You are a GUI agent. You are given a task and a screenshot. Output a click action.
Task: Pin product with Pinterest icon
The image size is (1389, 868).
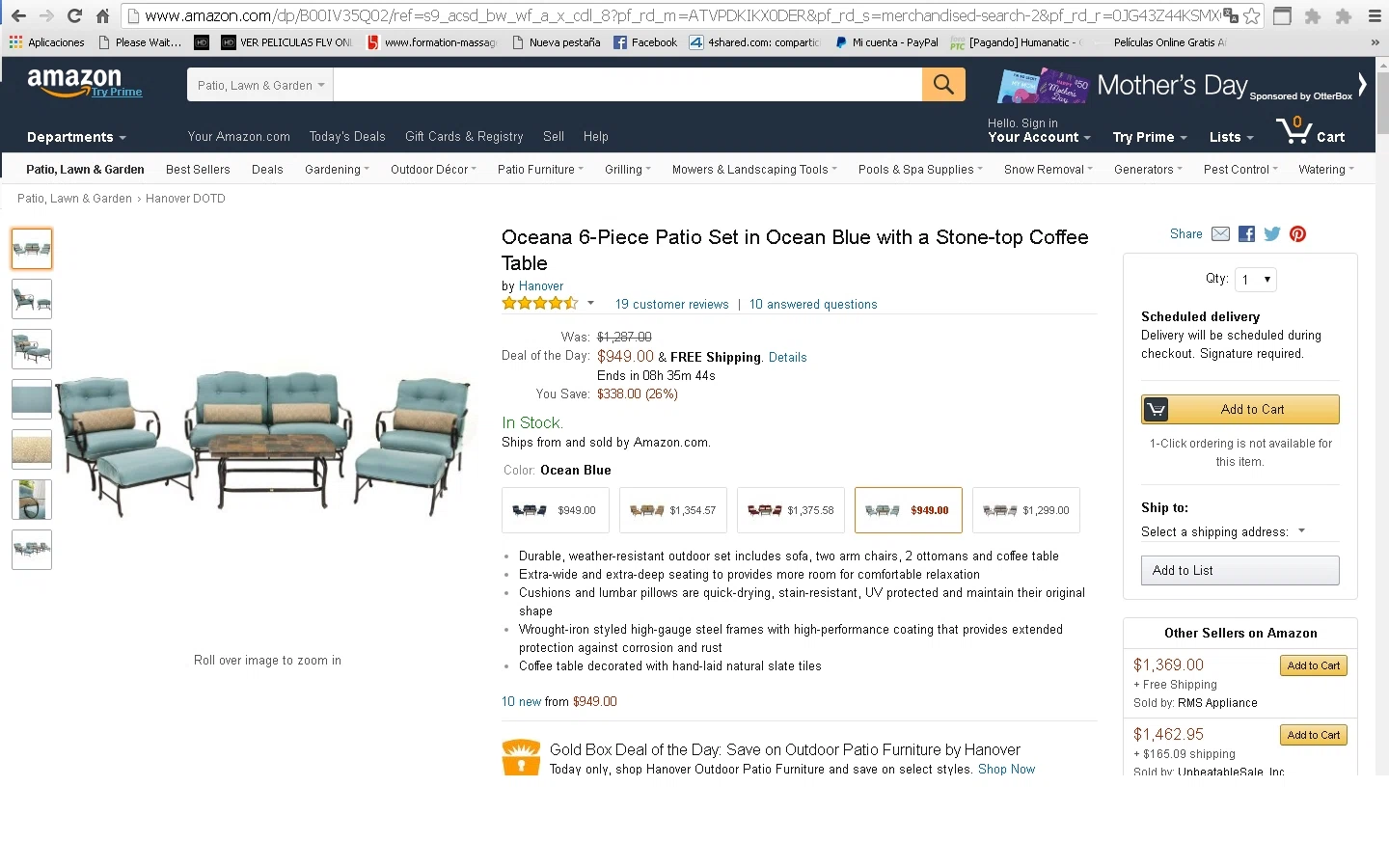point(1298,234)
